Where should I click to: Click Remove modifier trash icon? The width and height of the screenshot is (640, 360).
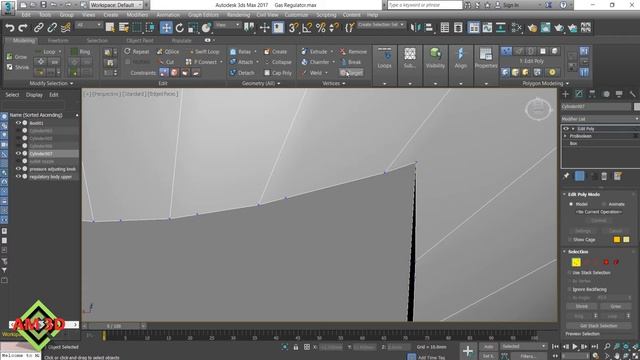click(604, 176)
